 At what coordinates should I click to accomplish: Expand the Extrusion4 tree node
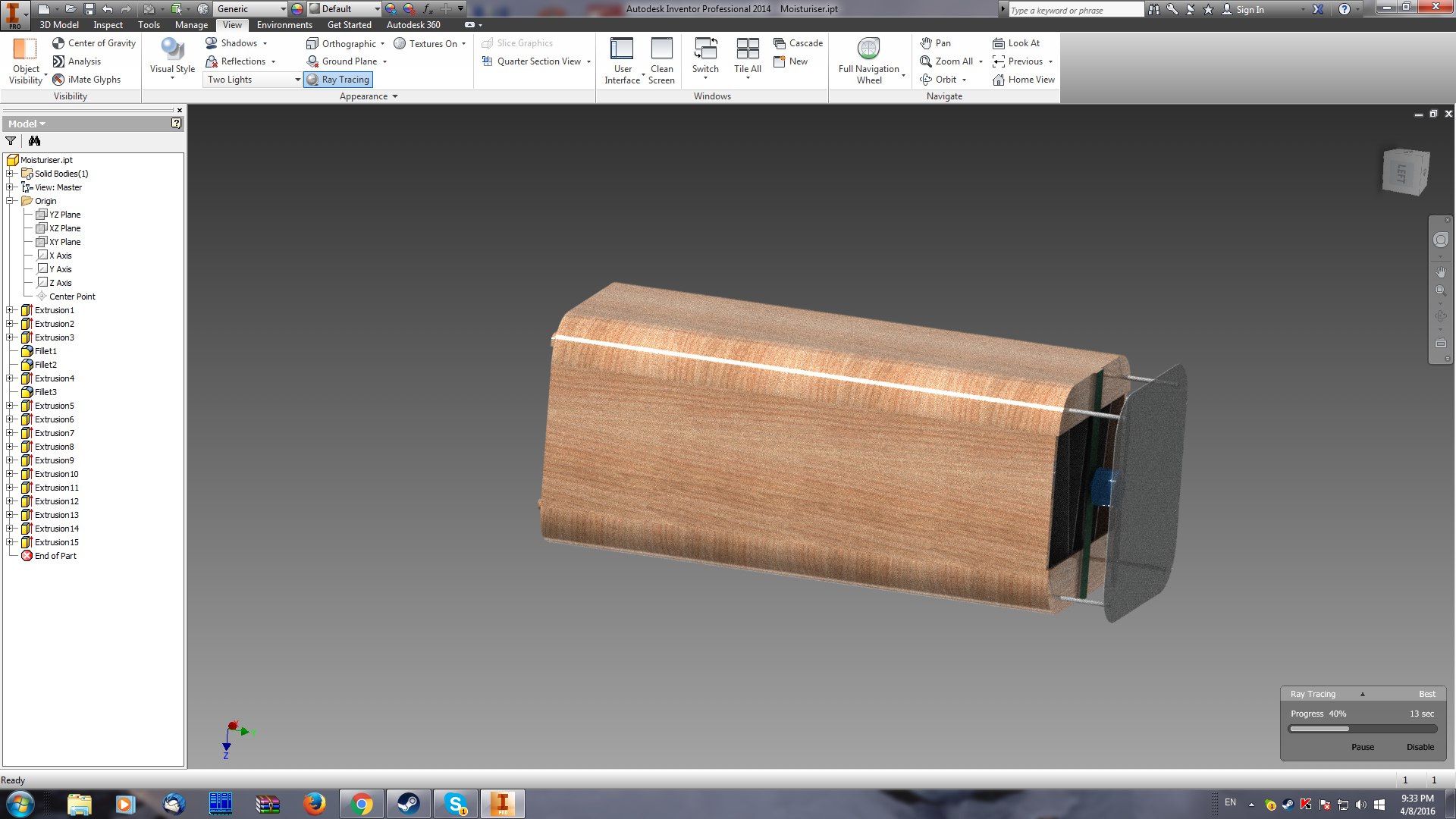[x=11, y=378]
